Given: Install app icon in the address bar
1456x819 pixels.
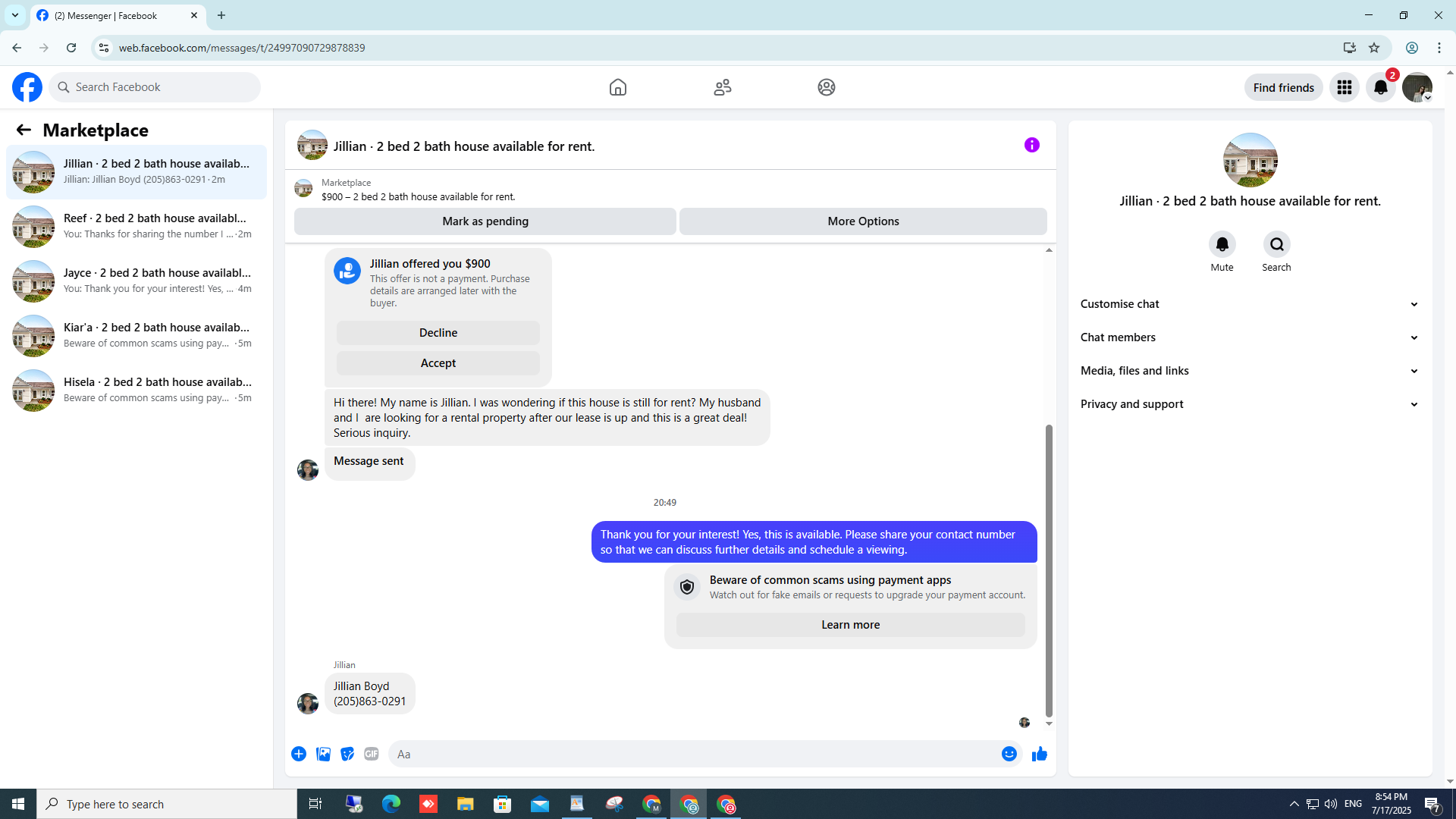Looking at the screenshot, I should (x=1350, y=48).
